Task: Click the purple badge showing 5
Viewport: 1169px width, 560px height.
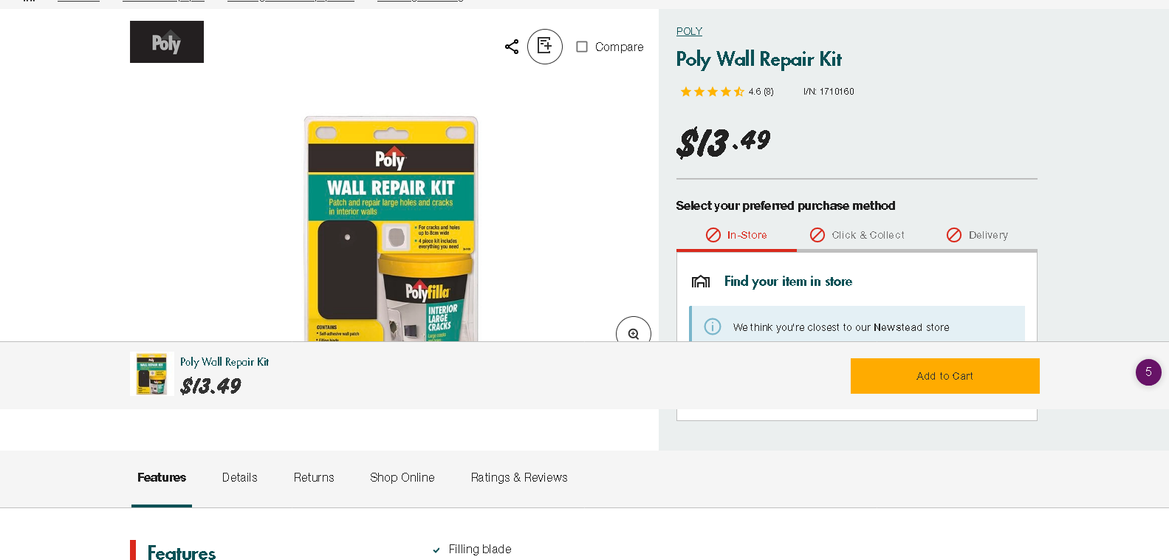Action: (1148, 372)
